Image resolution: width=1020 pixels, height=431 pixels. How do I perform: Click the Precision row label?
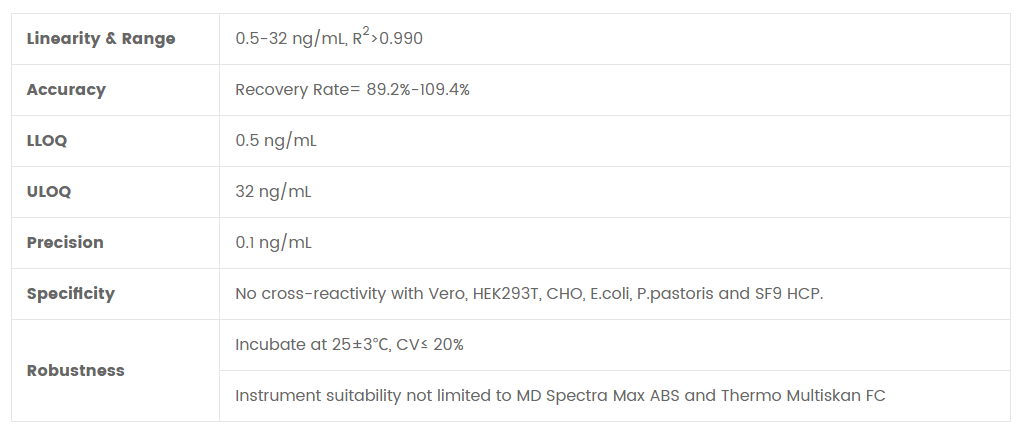click(x=65, y=243)
